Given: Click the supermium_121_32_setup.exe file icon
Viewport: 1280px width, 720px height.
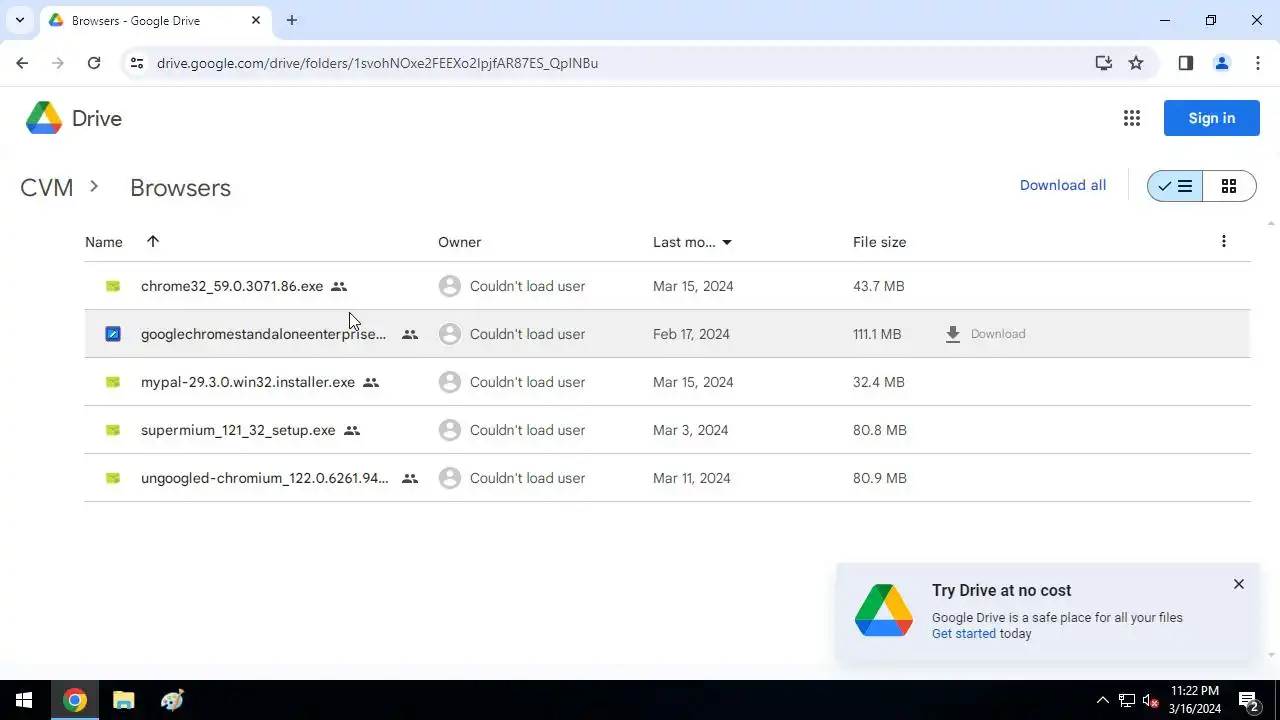Looking at the screenshot, I should [x=113, y=430].
